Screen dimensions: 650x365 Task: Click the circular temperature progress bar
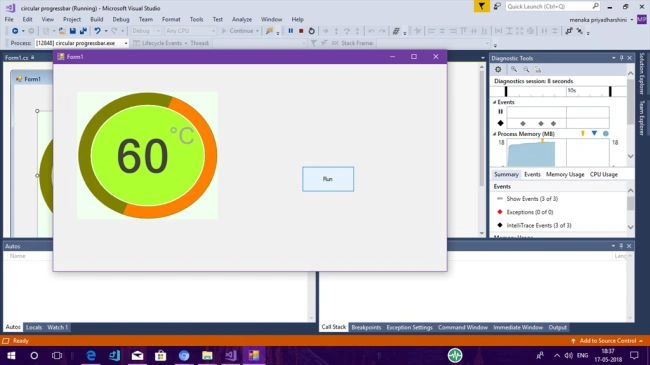tap(148, 156)
